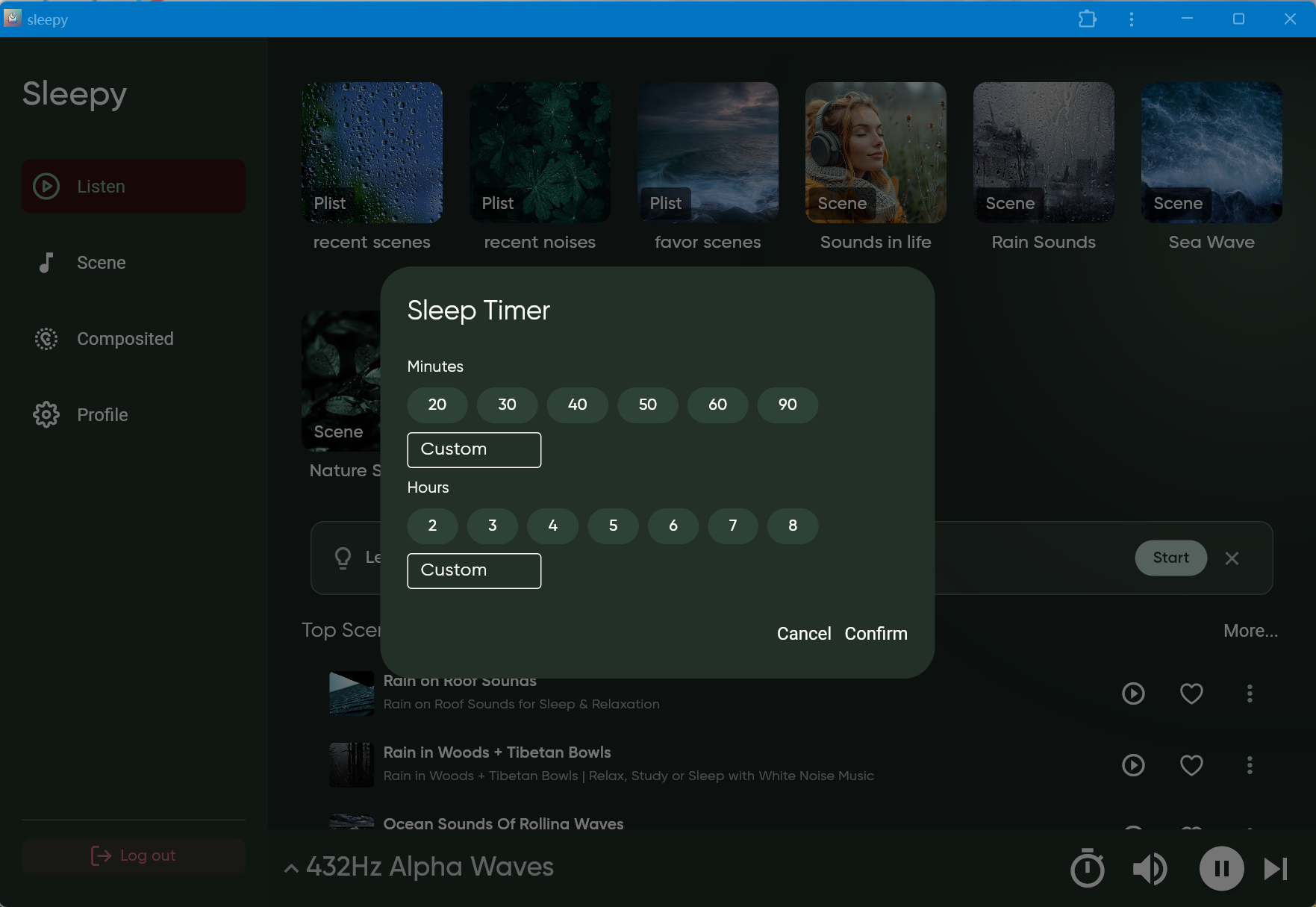Open the three-dot menu in the title bar
Viewport: 1316px width, 907px height.
pos(1132,19)
